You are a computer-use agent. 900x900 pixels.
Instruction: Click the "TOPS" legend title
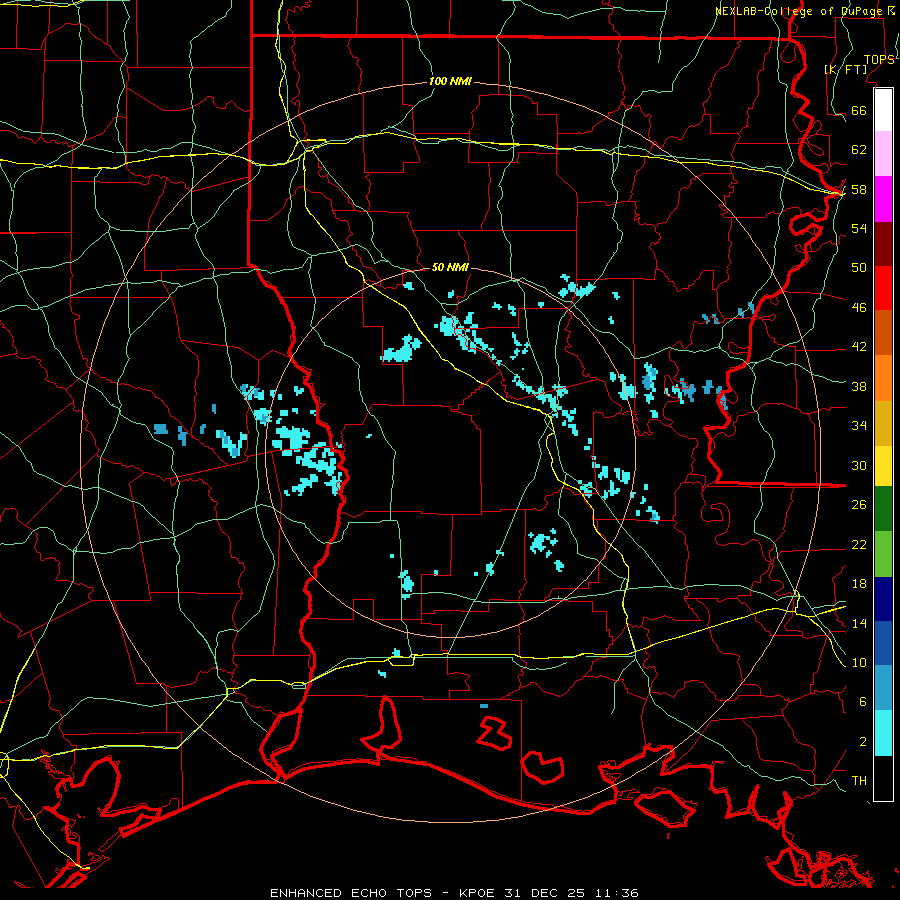(879, 59)
